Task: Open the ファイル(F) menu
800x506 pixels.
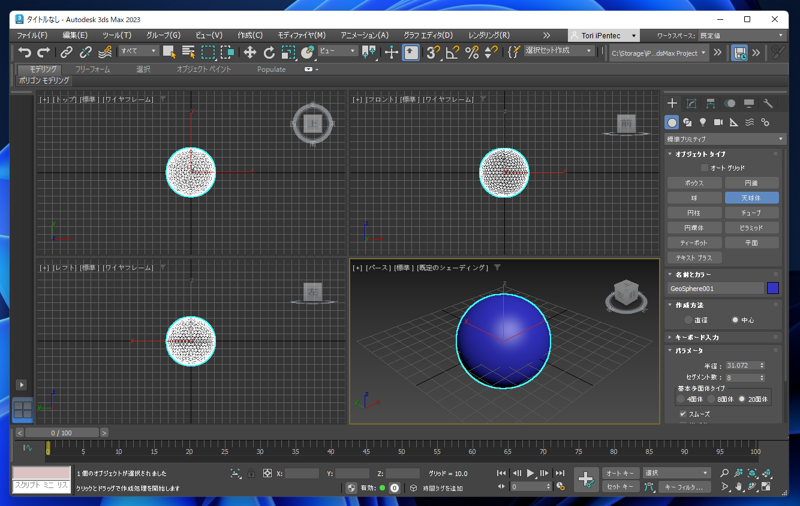Action: click(x=32, y=35)
